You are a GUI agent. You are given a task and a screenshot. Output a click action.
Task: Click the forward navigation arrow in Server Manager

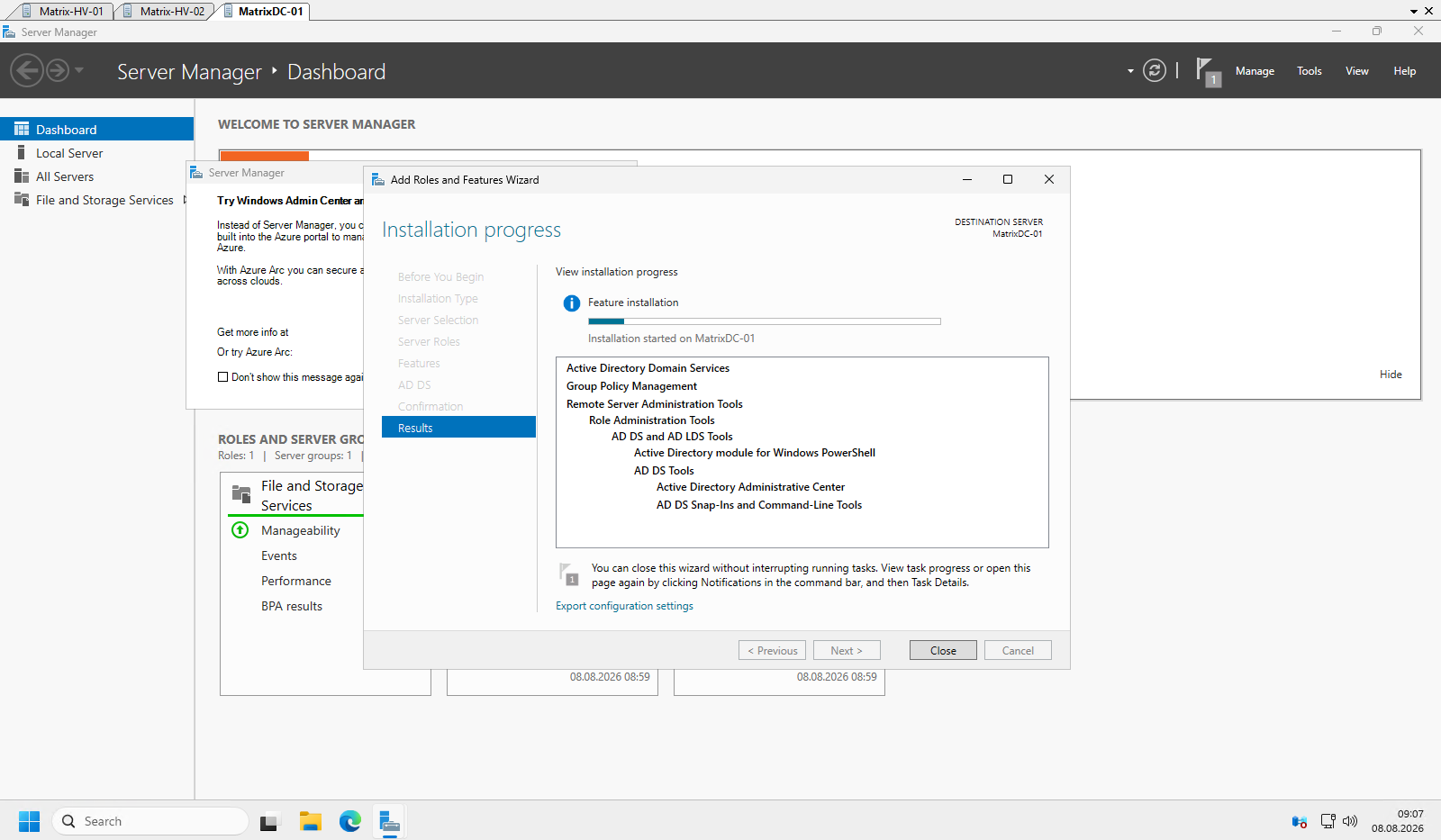tap(57, 70)
